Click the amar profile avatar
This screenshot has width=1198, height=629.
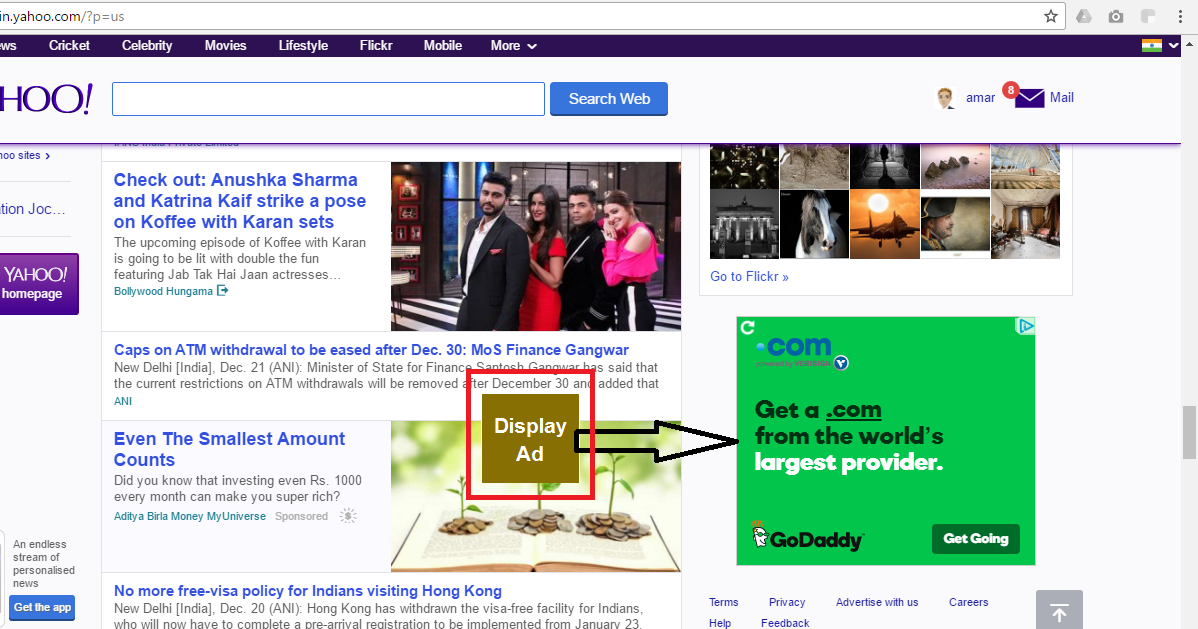[944, 96]
